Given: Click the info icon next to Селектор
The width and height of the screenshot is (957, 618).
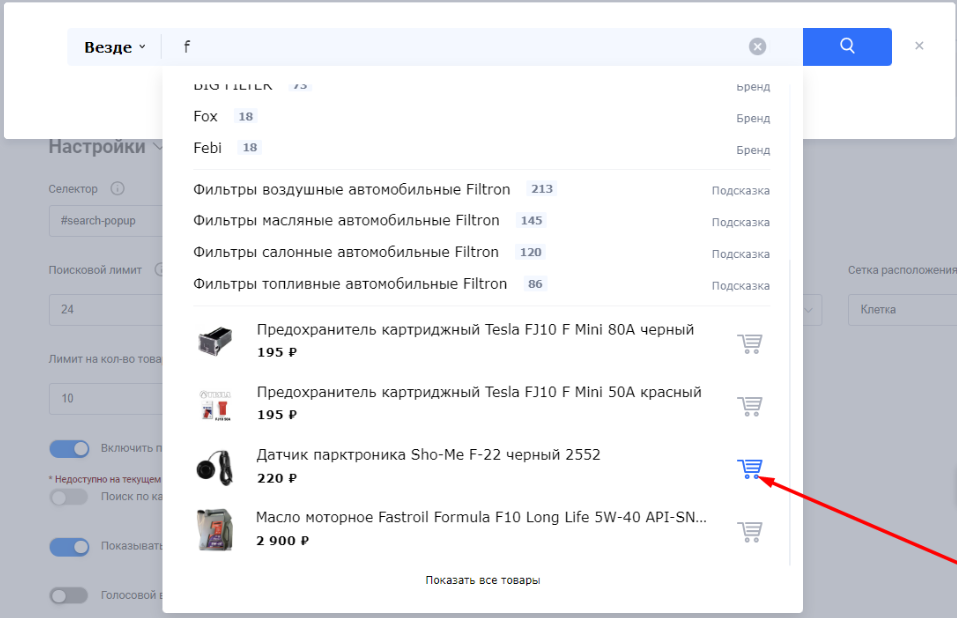Looking at the screenshot, I should point(117,189).
